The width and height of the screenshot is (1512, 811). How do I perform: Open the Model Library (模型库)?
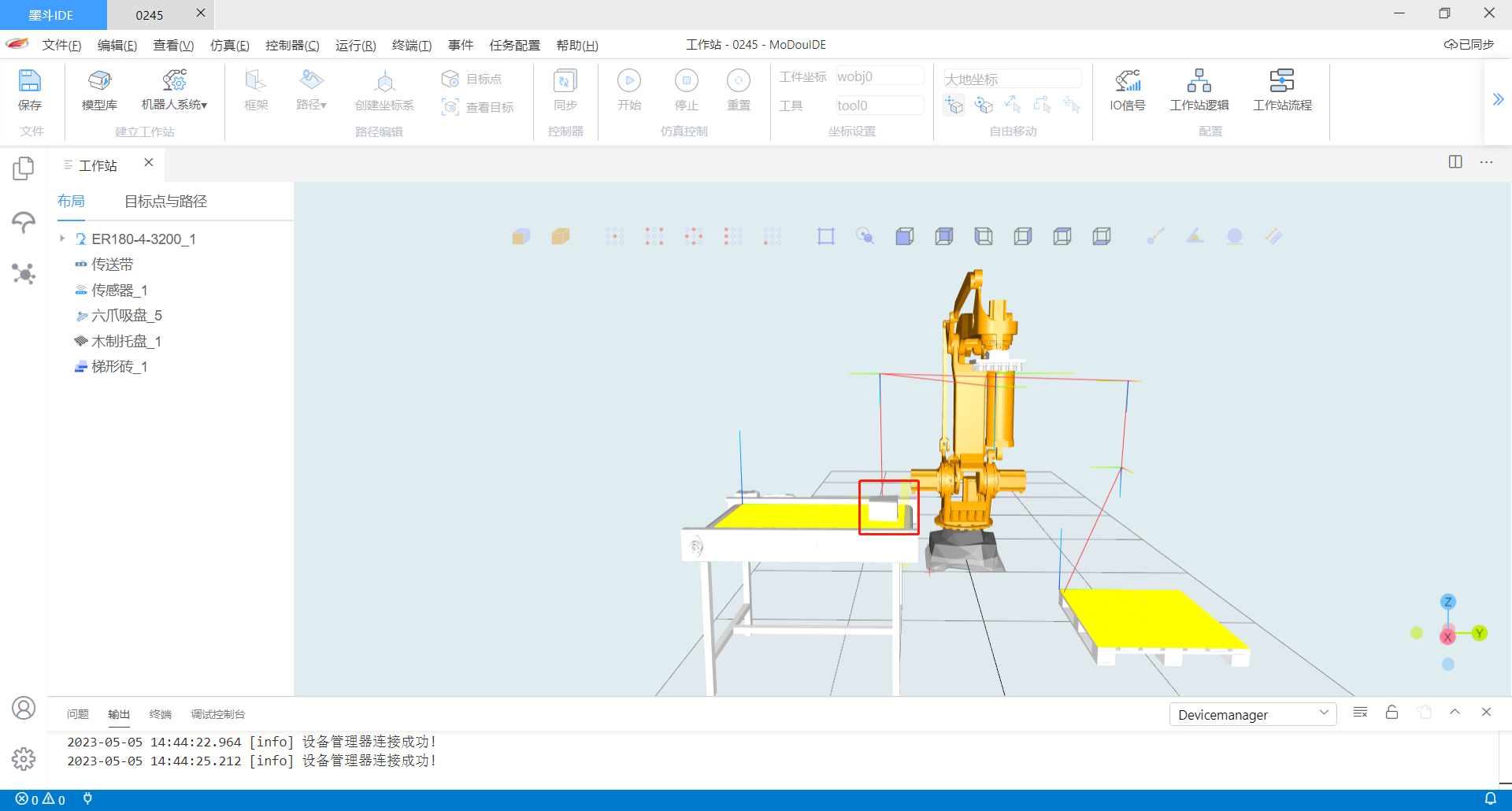(99, 89)
